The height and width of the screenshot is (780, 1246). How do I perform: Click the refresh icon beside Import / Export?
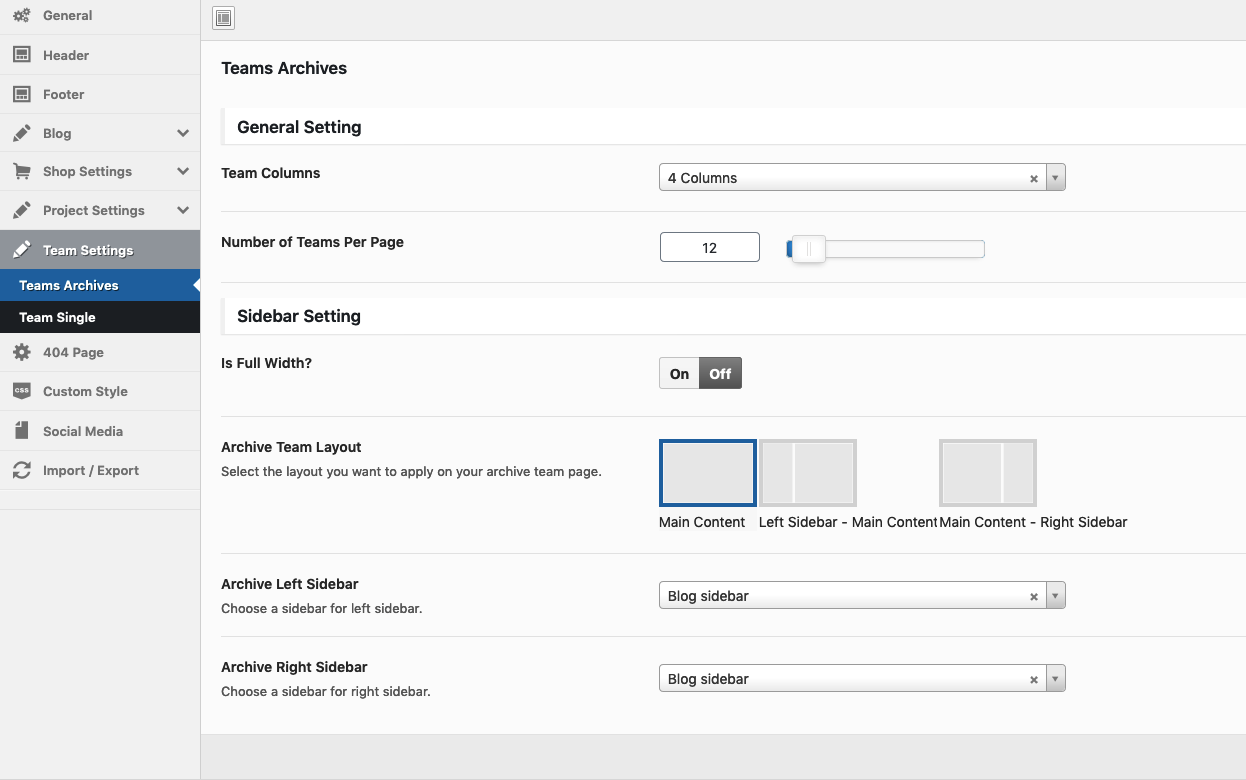pyautogui.click(x=21, y=470)
